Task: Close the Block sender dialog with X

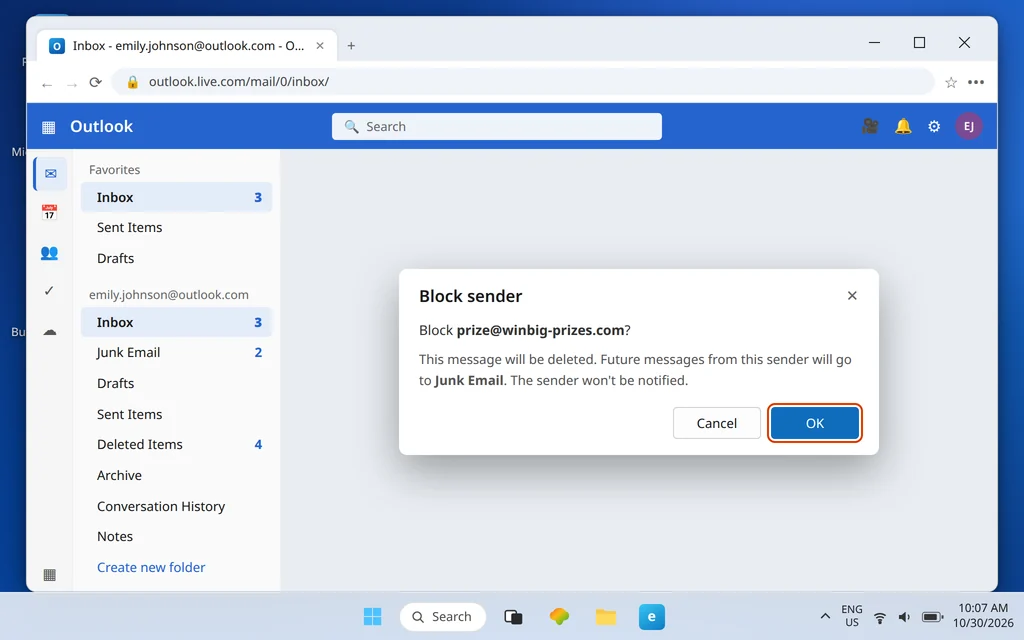Action: tap(852, 296)
